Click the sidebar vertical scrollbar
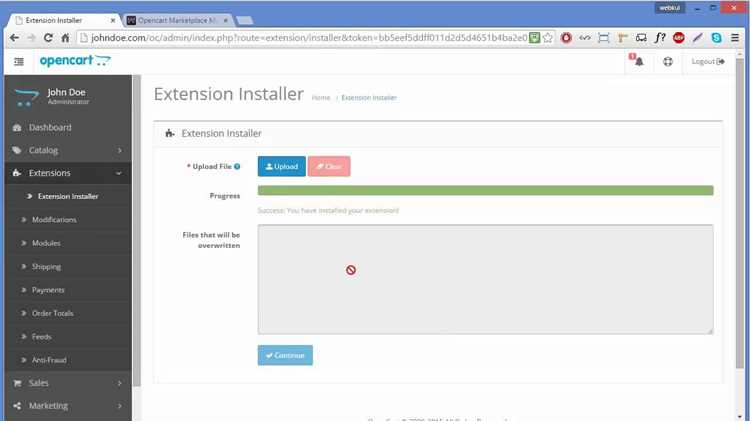This screenshot has width=750, height=421. (x=136, y=230)
